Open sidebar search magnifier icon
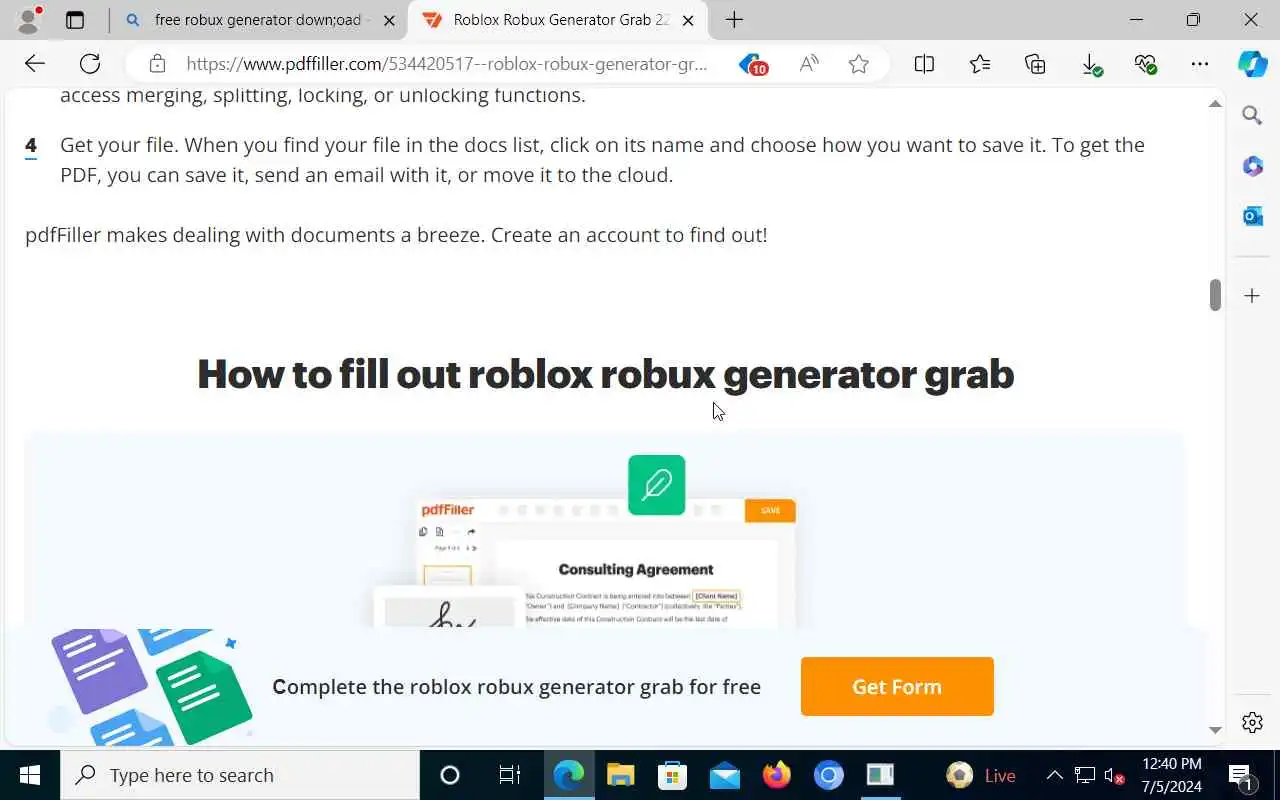 point(1253,115)
